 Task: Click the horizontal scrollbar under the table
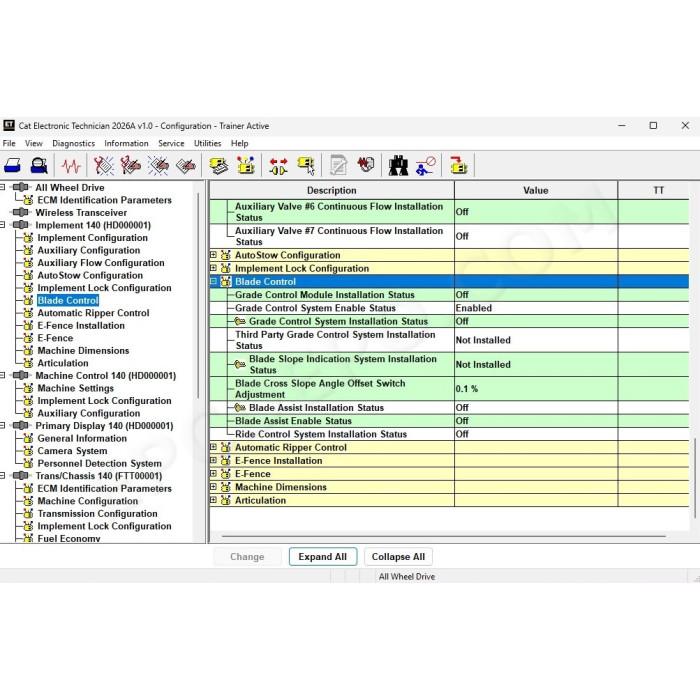pyautogui.click(x=444, y=536)
